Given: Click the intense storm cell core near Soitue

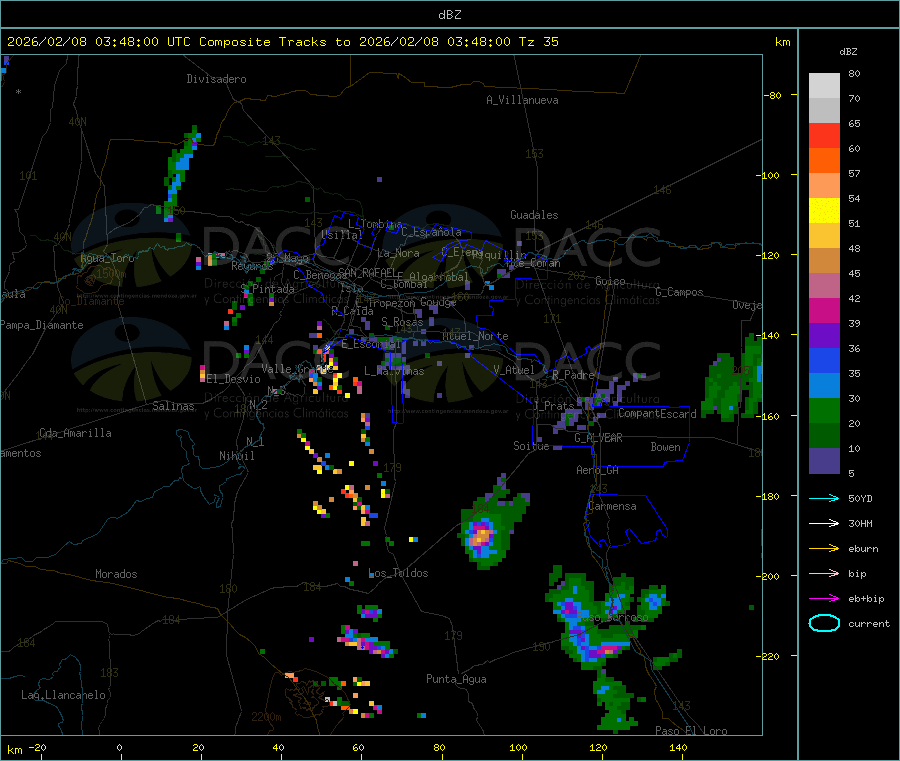Looking at the screenshot, I should pos(481,536).
